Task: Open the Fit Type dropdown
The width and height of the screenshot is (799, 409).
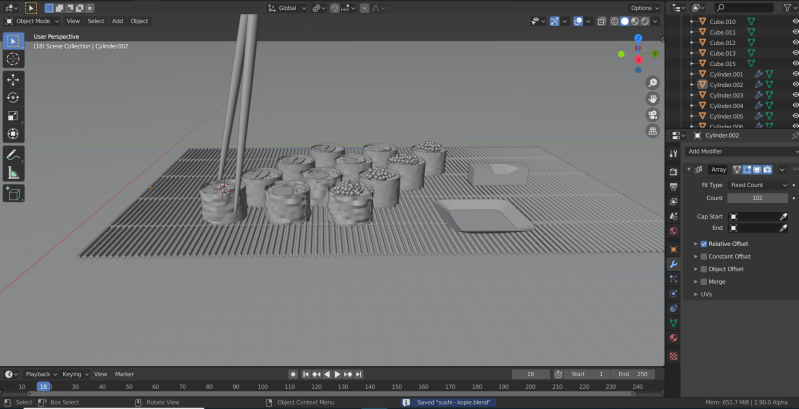Action: pos(758,185)
